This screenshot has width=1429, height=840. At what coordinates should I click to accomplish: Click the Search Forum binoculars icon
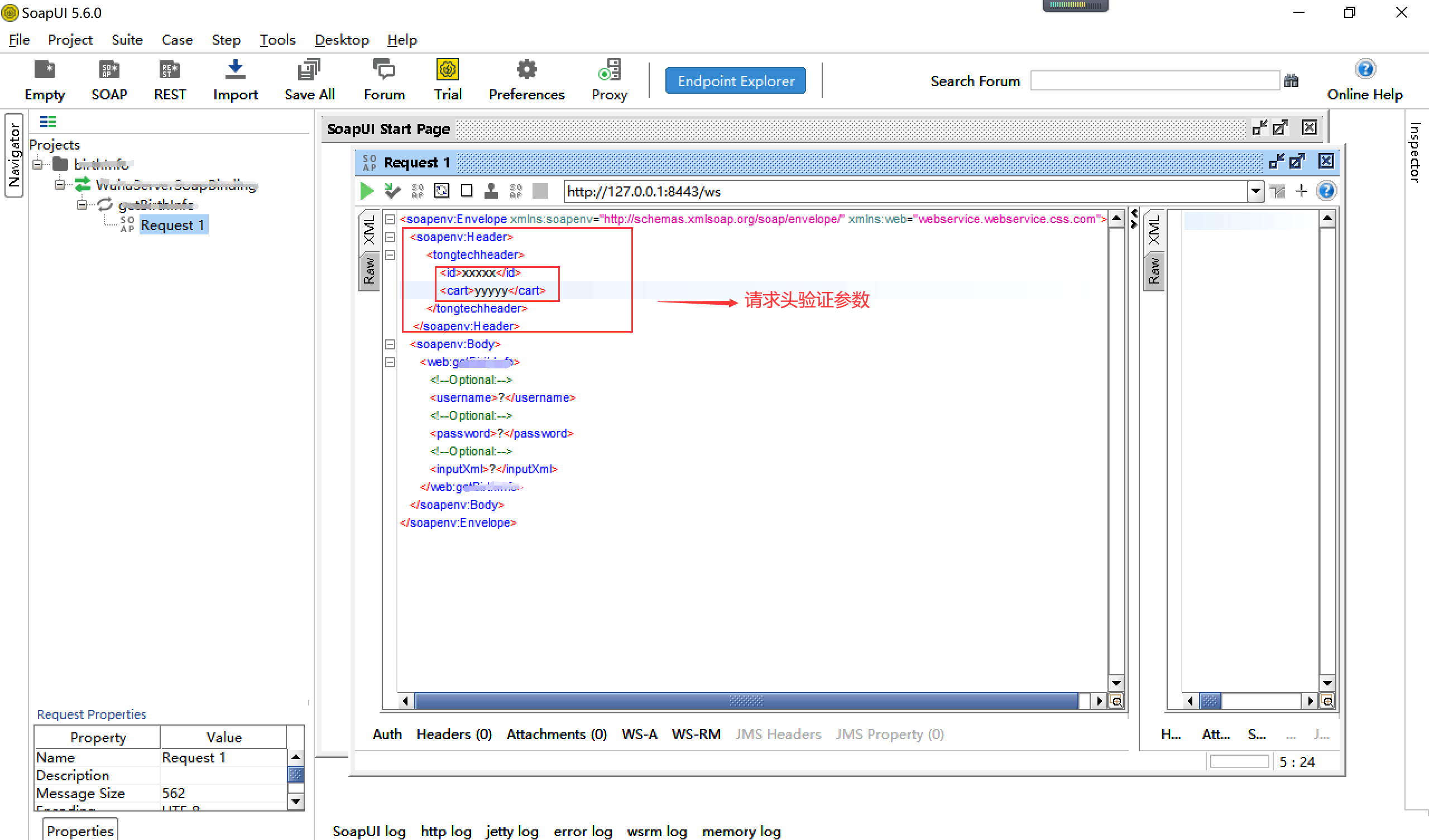1291,80
